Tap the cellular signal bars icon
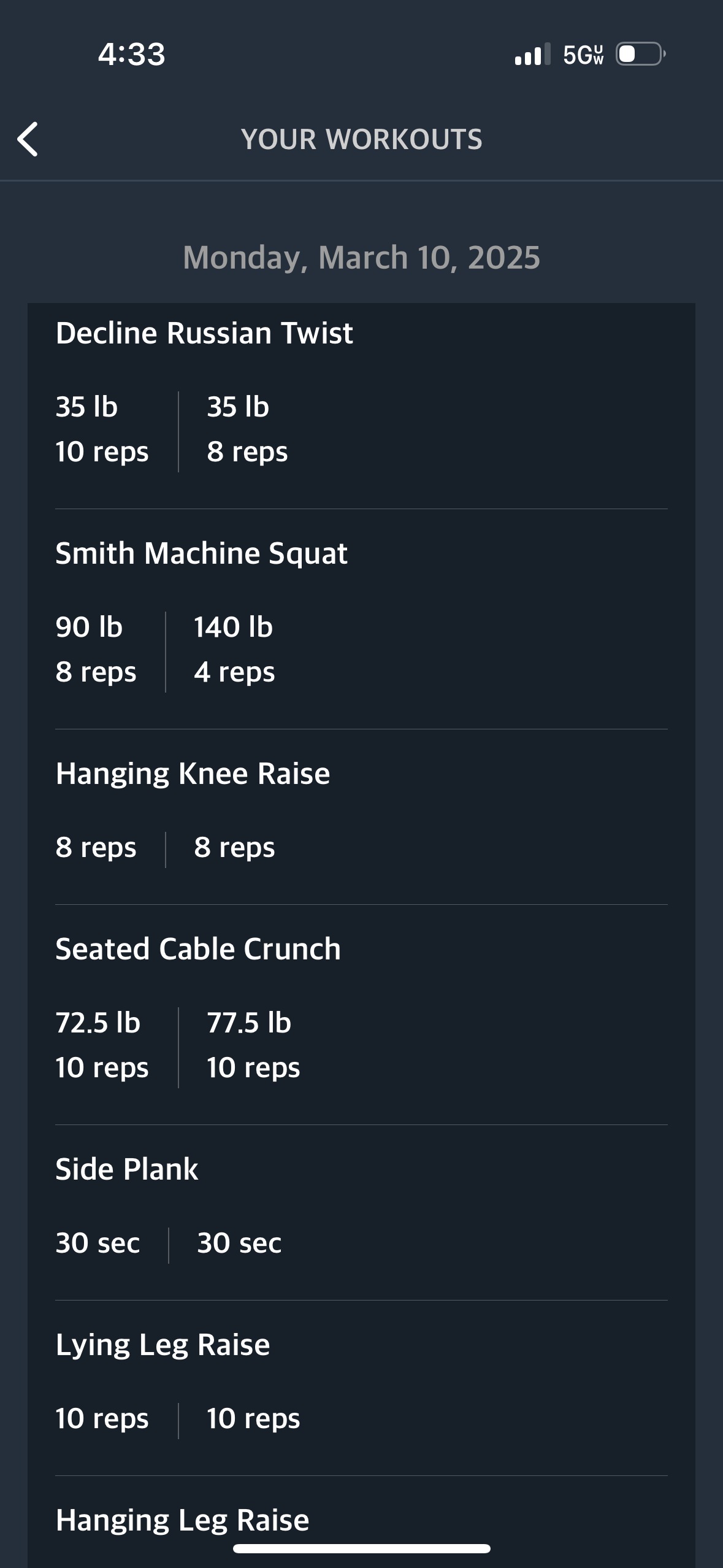The height and width of the screenshot is (1568, 723). [x=532, y=54]
